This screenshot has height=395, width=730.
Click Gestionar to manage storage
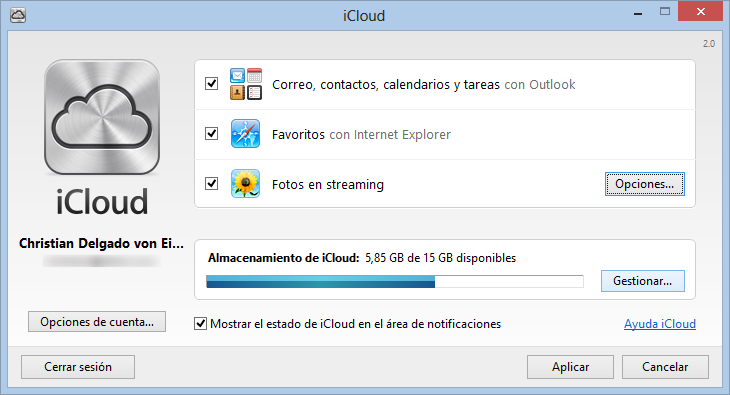click(x=642, y=281)
